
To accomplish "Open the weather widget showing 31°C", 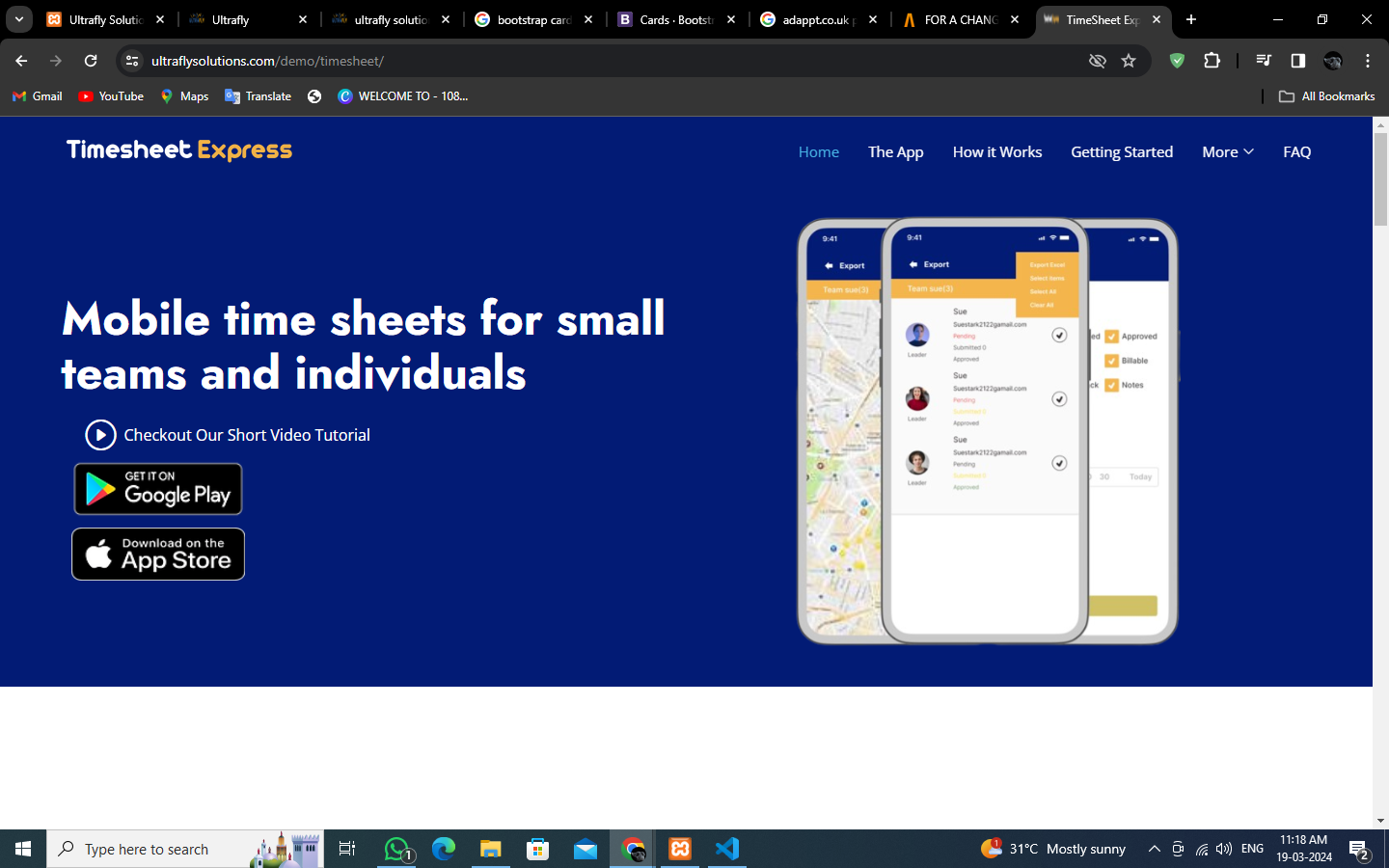I will pyautogui.click(x=1053, y=849).
